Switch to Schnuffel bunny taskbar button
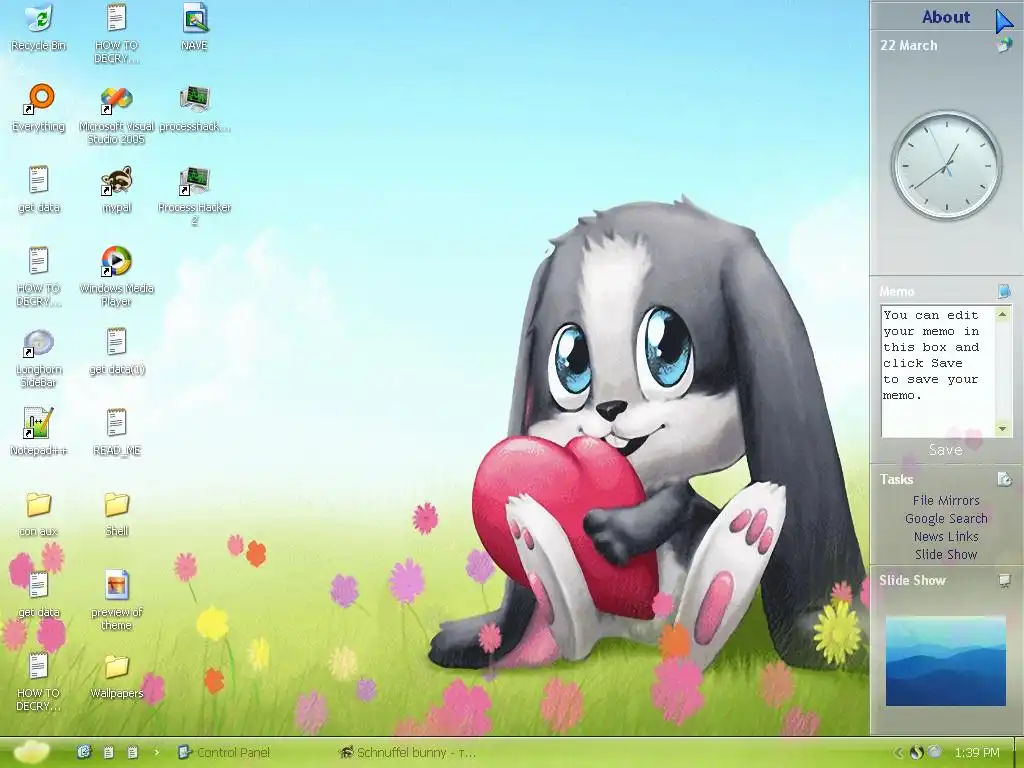This screenshot has width=1024, height=768. coord(408,752)
